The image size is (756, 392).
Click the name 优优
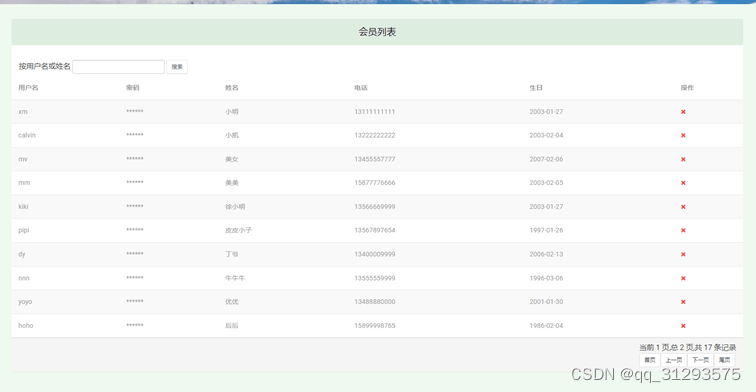tap(231, 302)
